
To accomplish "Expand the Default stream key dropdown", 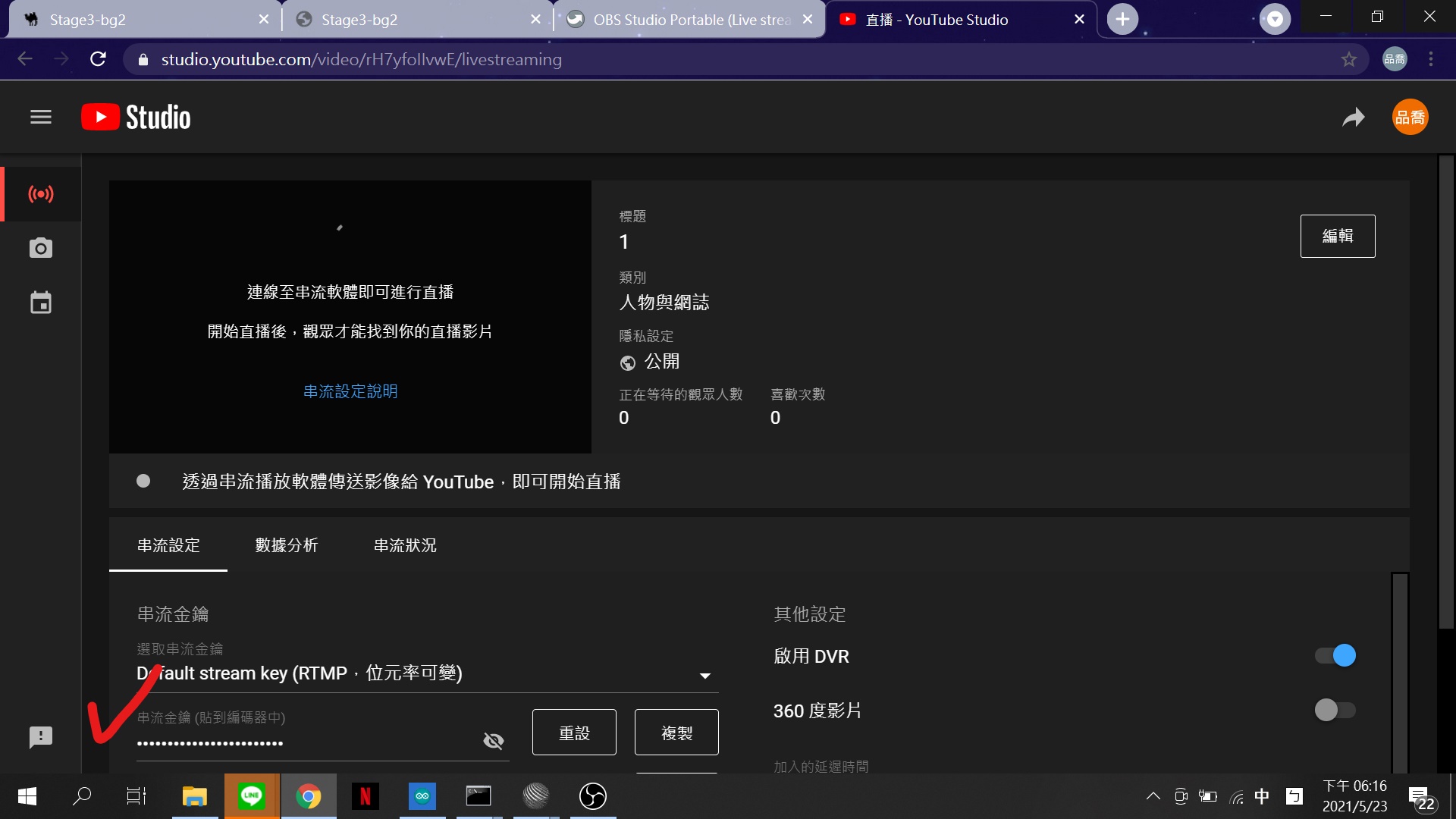I will pos(704,675).
